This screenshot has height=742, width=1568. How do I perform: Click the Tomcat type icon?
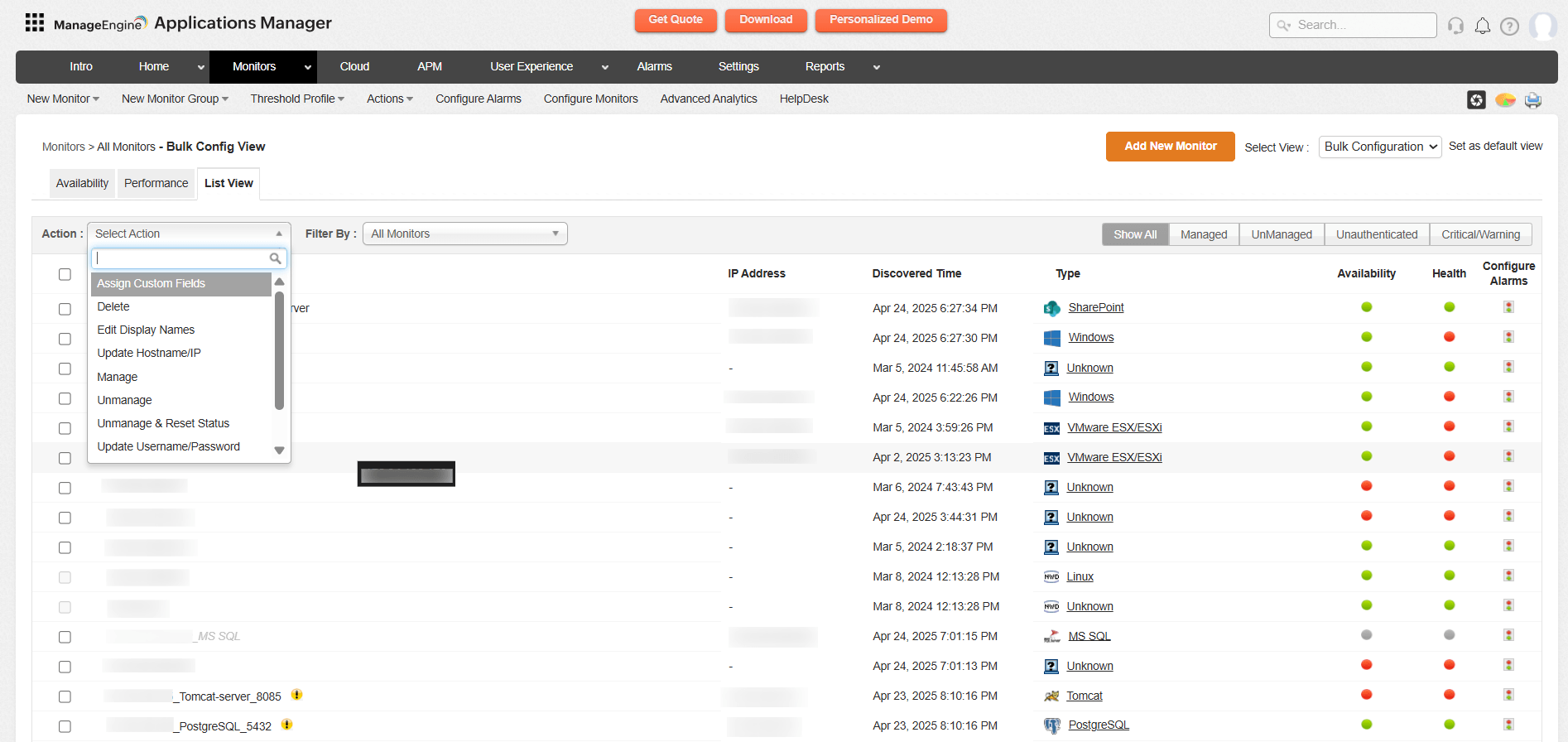click(1051, 696)
